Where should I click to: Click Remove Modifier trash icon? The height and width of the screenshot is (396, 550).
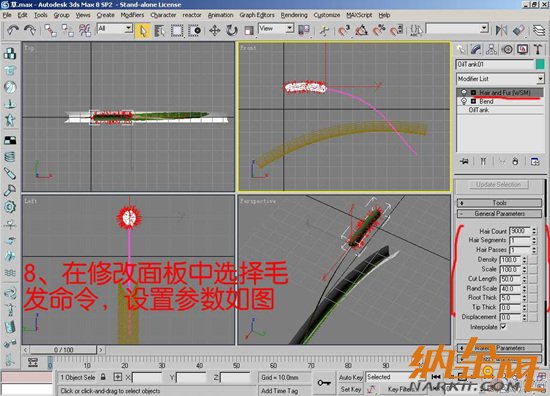coord(515,162)
